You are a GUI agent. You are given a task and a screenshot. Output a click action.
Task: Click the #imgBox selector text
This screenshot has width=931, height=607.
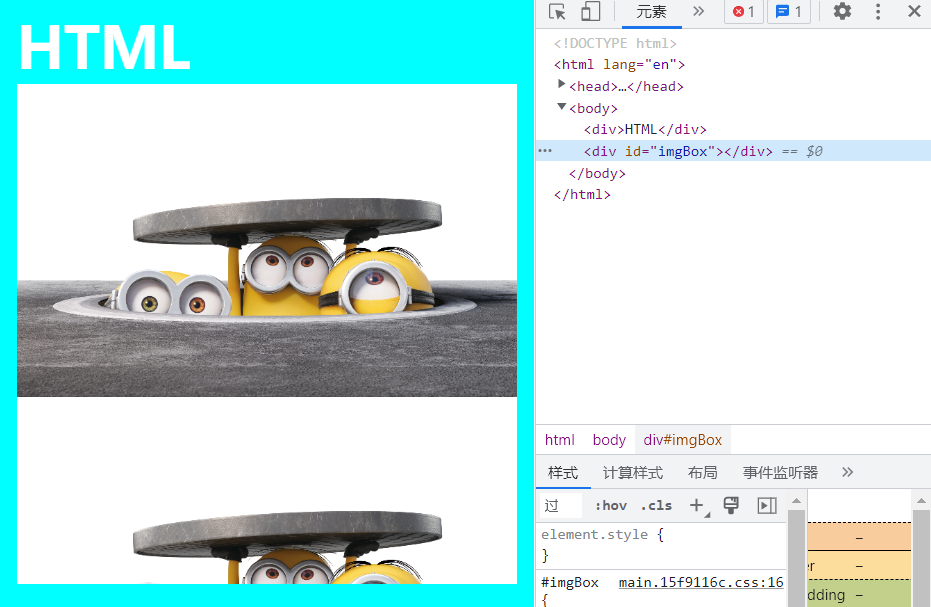(x=569, y=583)
